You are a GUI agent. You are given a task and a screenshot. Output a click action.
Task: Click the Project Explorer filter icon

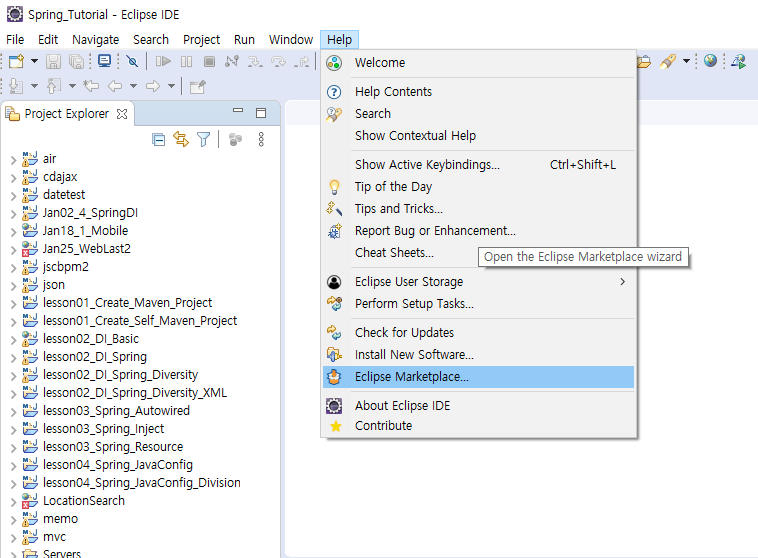point(204,140)
